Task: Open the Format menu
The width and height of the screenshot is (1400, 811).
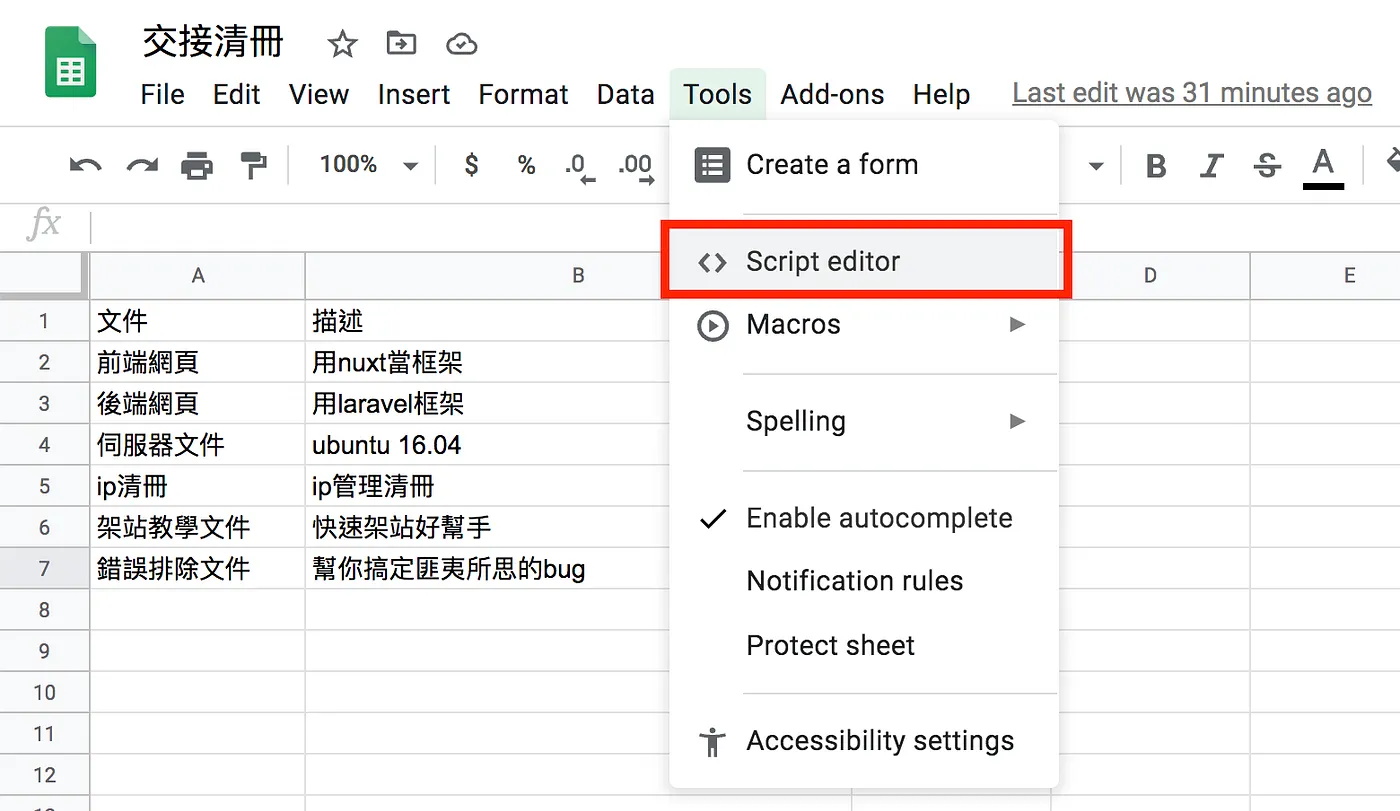Action: tap(523, 94)
